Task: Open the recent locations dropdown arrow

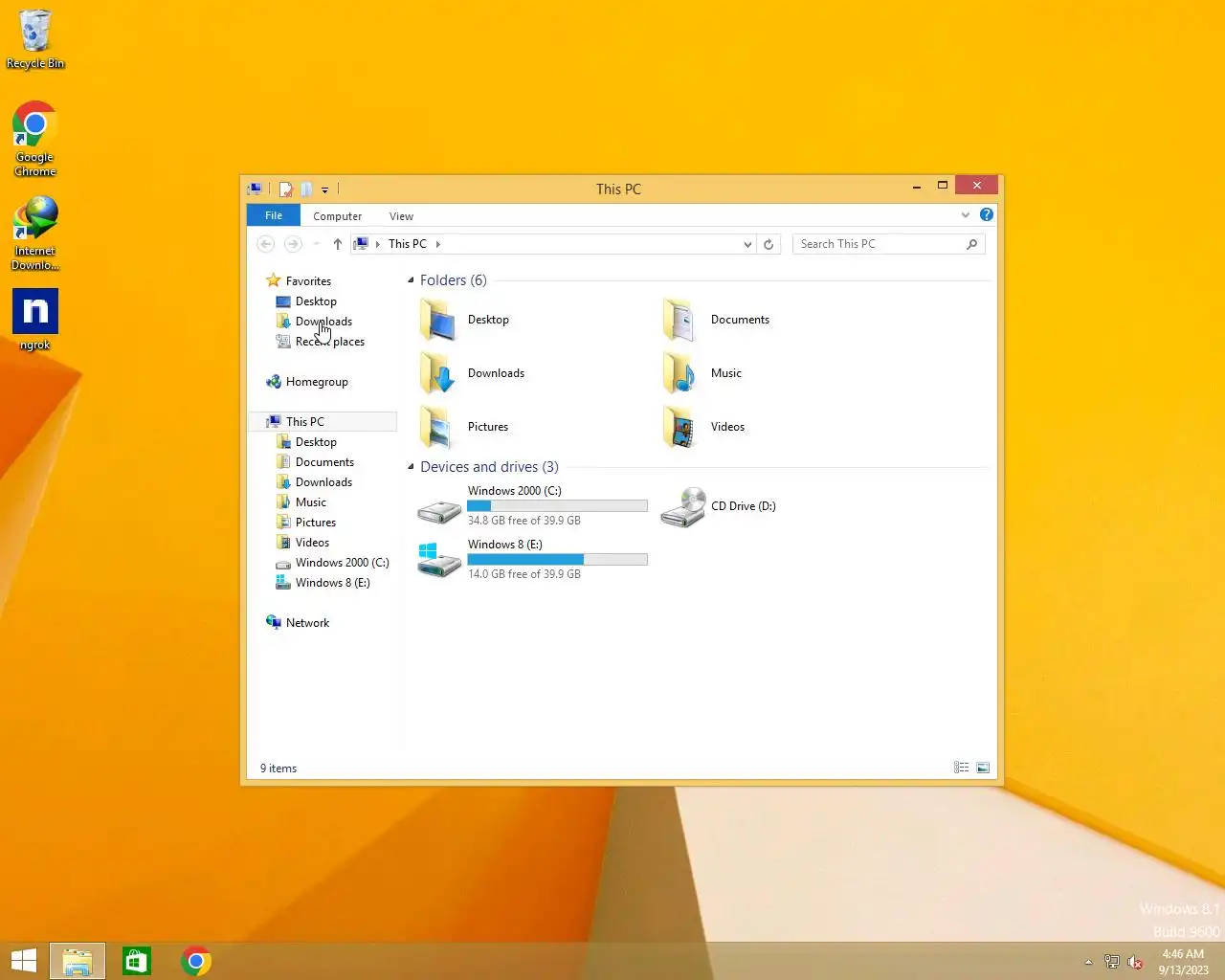Action: click(x=317, y=244)
